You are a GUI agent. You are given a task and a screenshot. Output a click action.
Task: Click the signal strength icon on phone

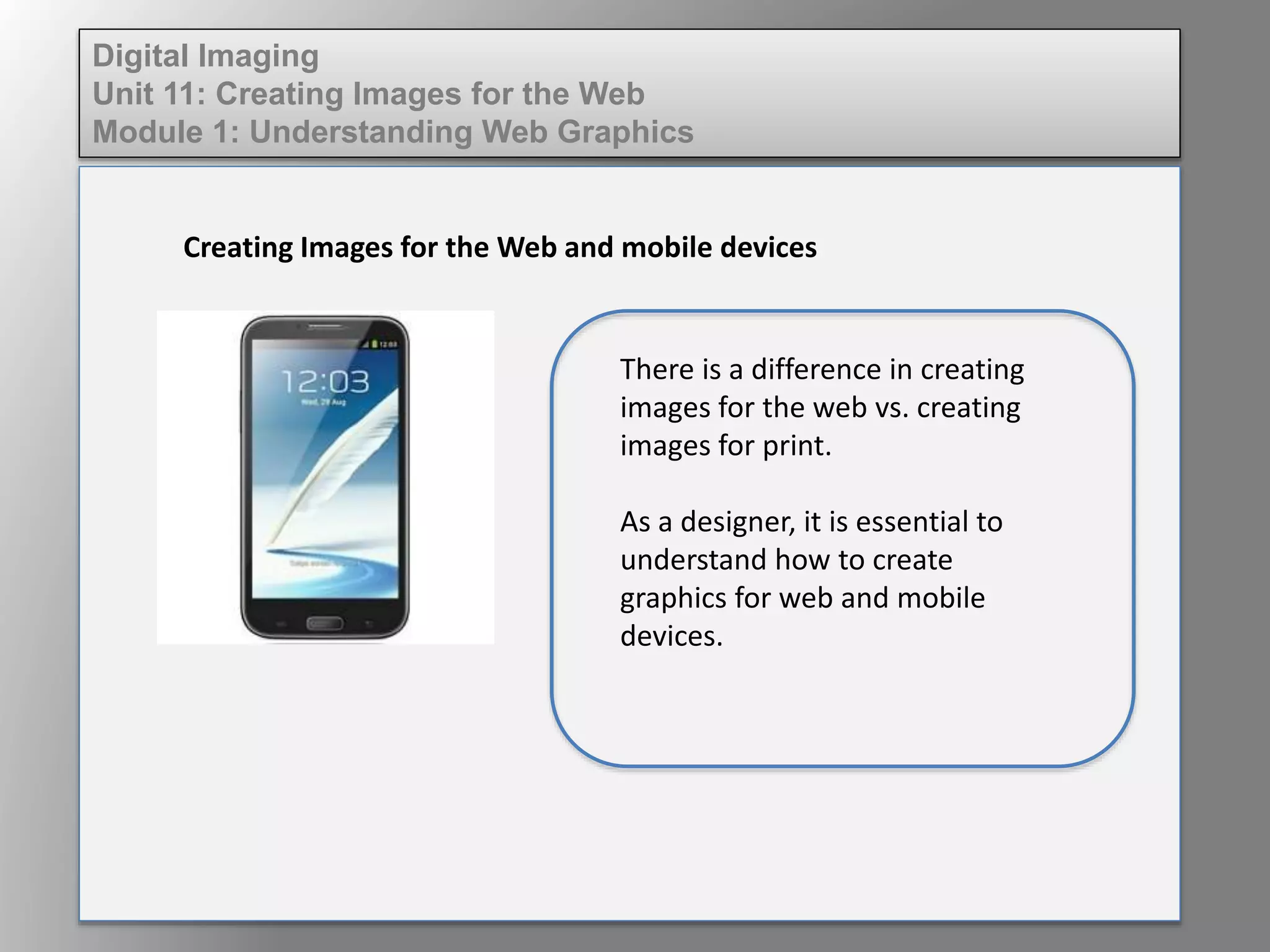(366, 344)
